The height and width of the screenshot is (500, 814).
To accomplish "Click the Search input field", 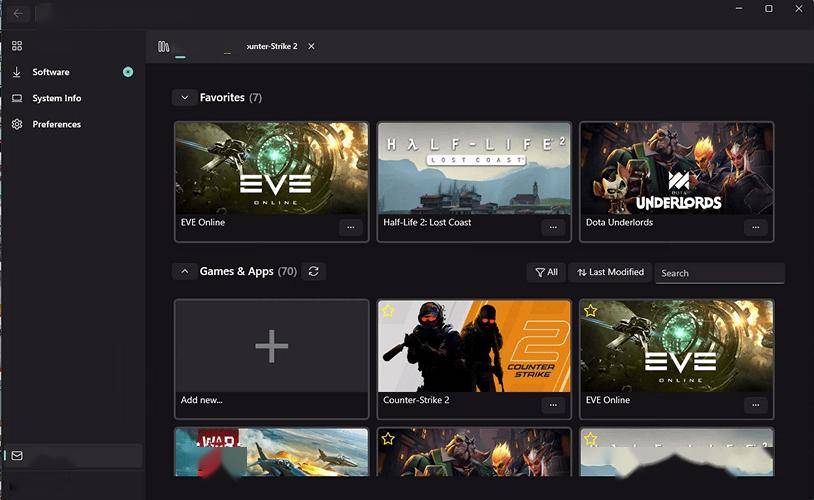I will tap(719, 273).
